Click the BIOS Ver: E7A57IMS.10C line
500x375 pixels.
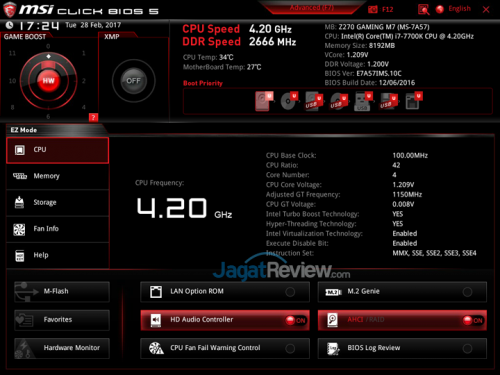[x=363, y=73]
